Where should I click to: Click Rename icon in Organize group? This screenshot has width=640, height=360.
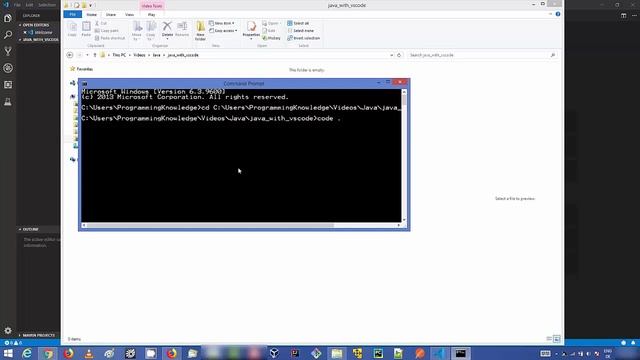pyautogui.click(x=182, y=29)
